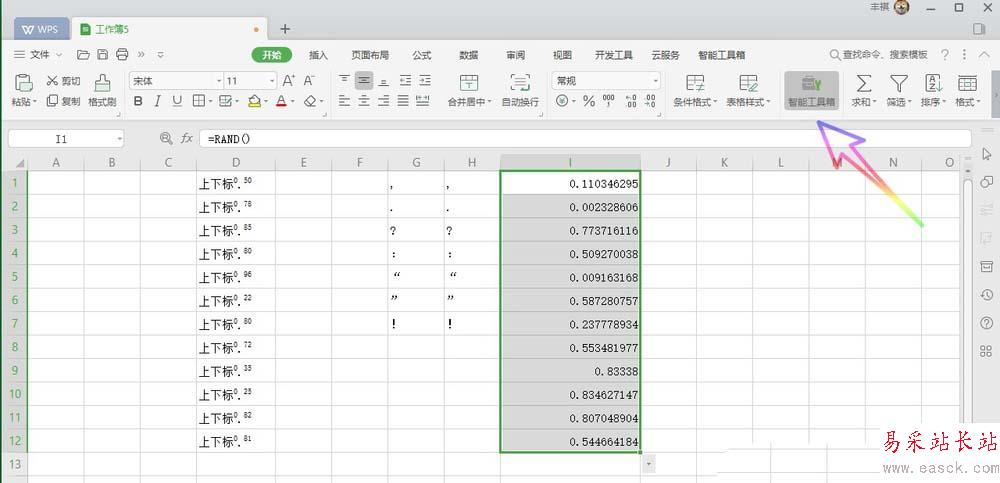This screenshot has width=1000, height=483.
Task: Select the Format Painter (格式刷) tool
Action: point(102,90)
